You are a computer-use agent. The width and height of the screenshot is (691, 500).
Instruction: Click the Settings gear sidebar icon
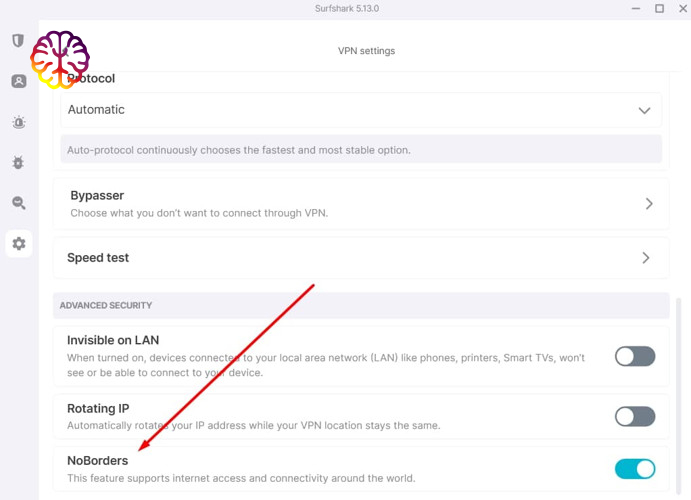(x=18, y=243)
